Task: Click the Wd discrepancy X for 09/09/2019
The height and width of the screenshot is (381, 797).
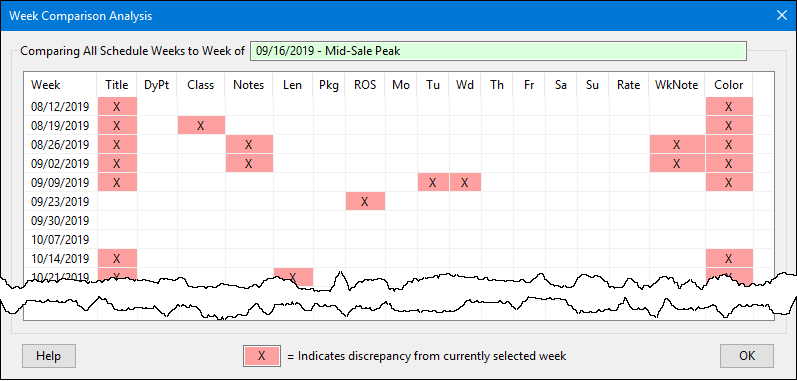Action: (x=465, y=183)
